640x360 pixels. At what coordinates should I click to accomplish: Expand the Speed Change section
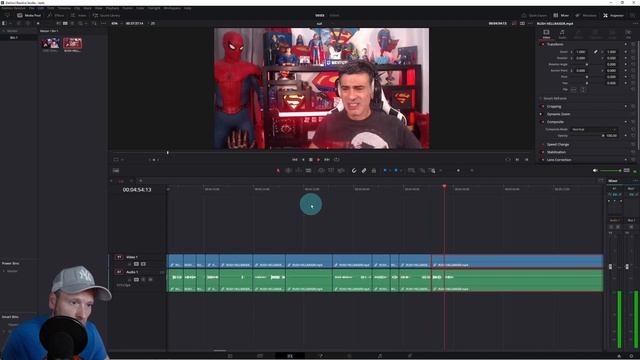[x=558, y=144]
